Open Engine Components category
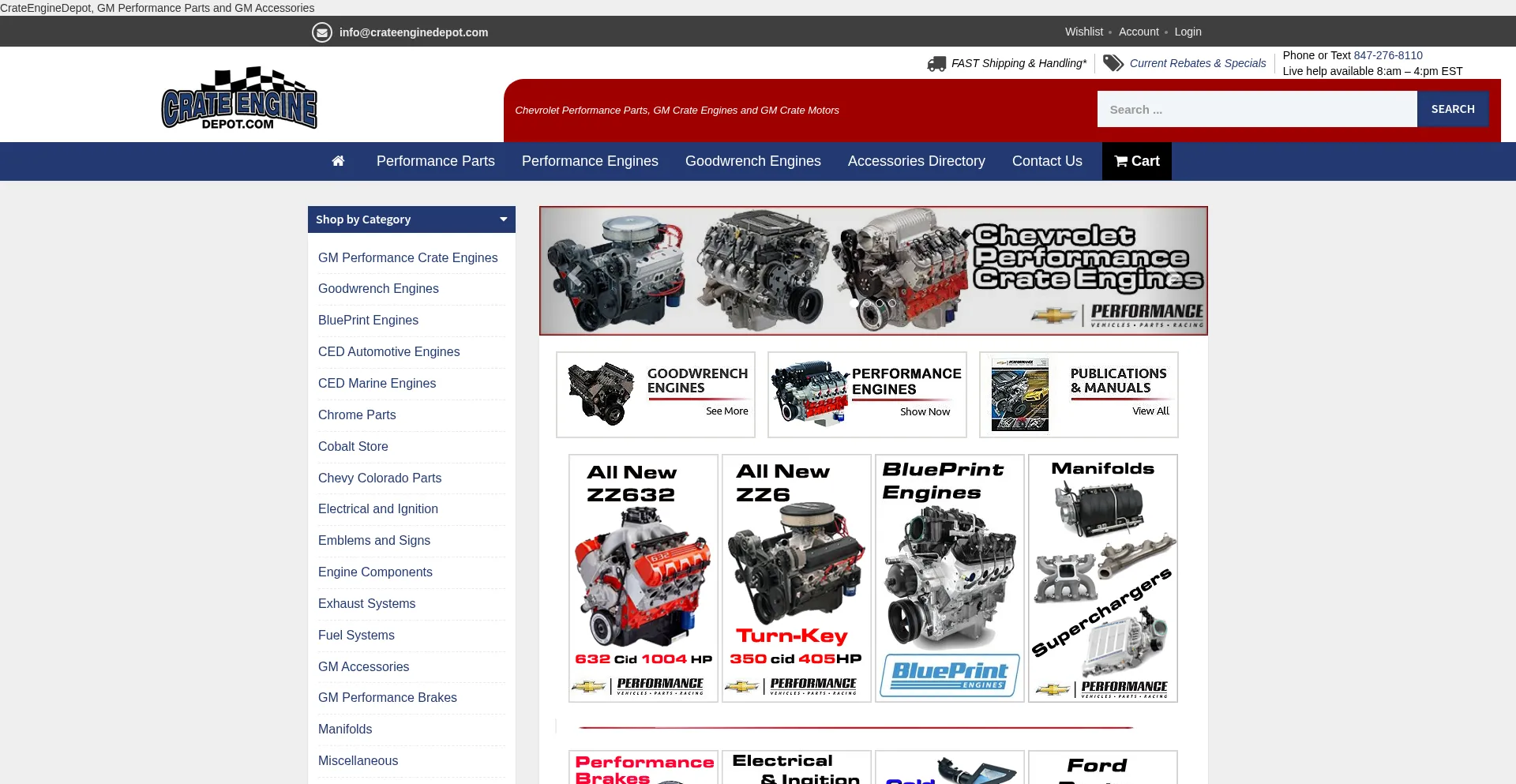The height and width of the screenshot is (784, 1516). 375,572
